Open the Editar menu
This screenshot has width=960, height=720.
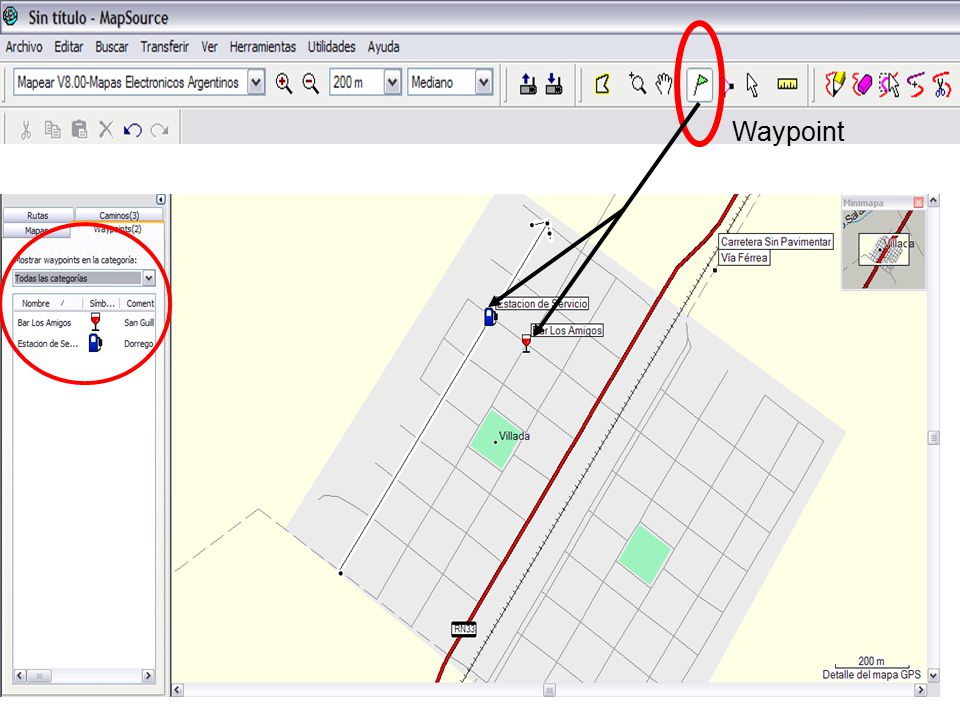point(69,47)
